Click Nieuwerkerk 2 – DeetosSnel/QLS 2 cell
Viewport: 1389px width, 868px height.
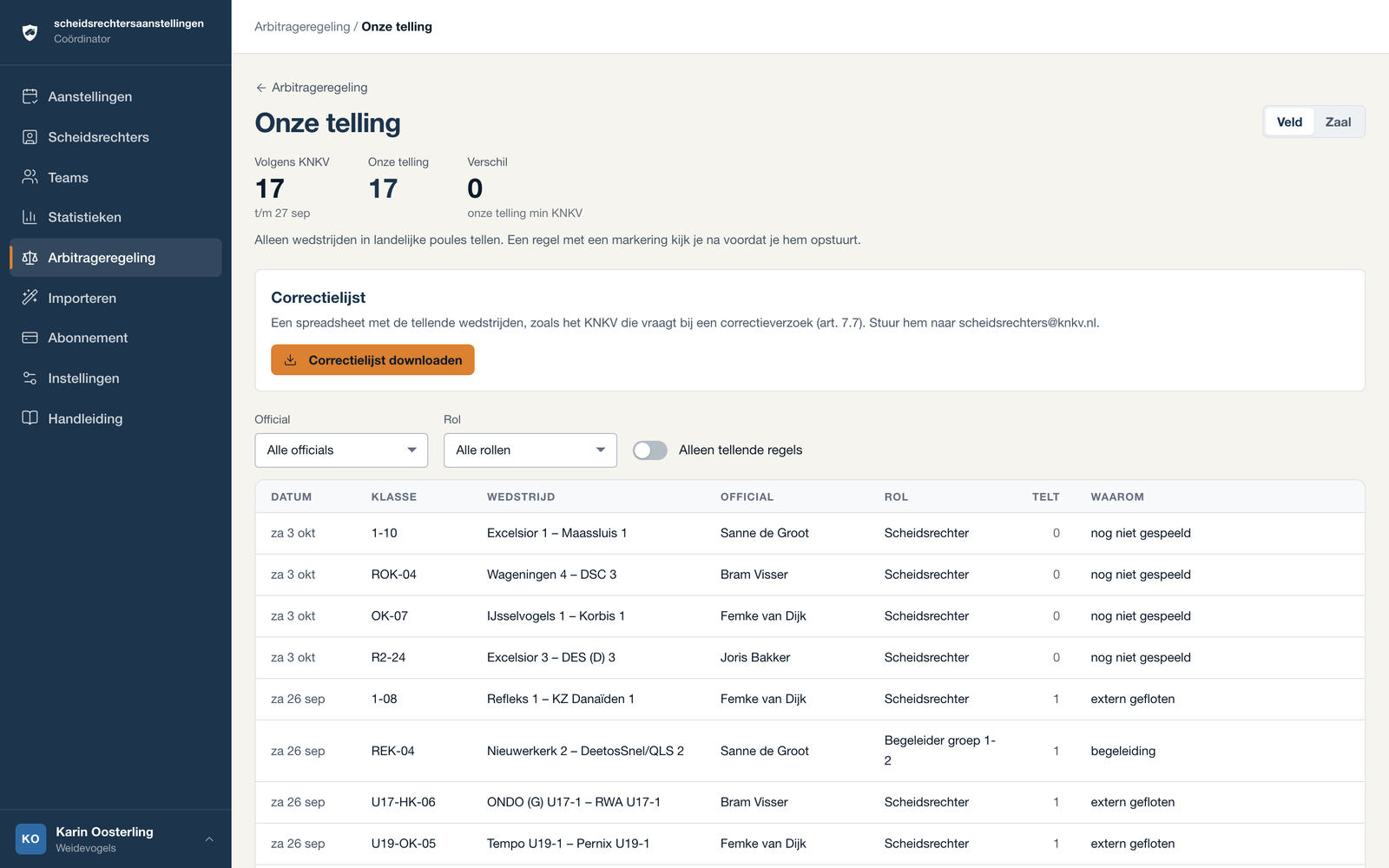(x=585, y=751)
